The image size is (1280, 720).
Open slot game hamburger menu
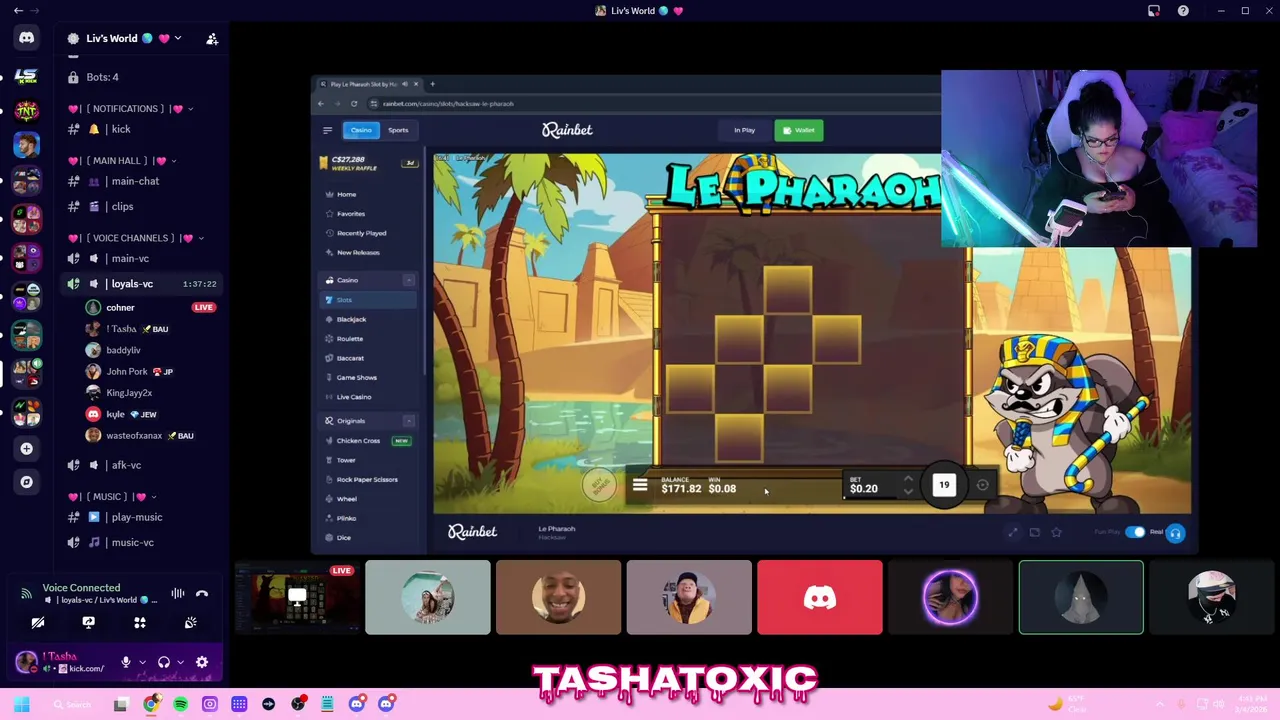coord(640,486)
